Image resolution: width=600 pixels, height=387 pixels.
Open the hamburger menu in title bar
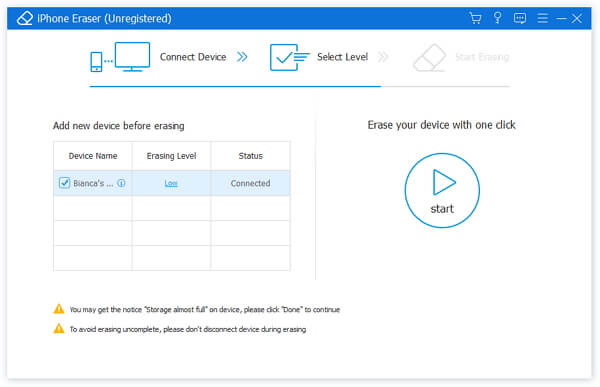click(x=542, y=18)
